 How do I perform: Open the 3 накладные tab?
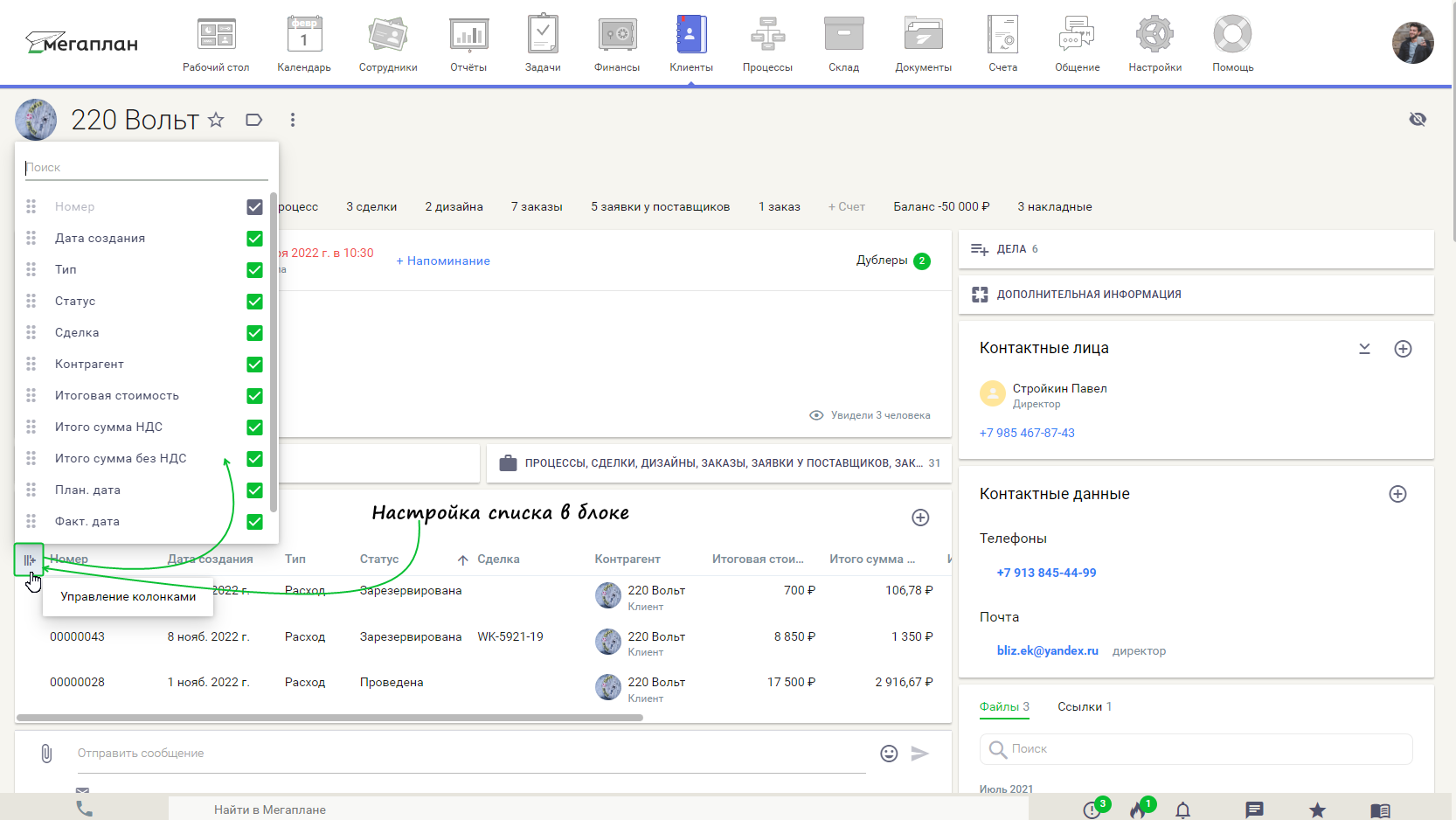point(1055,207)
